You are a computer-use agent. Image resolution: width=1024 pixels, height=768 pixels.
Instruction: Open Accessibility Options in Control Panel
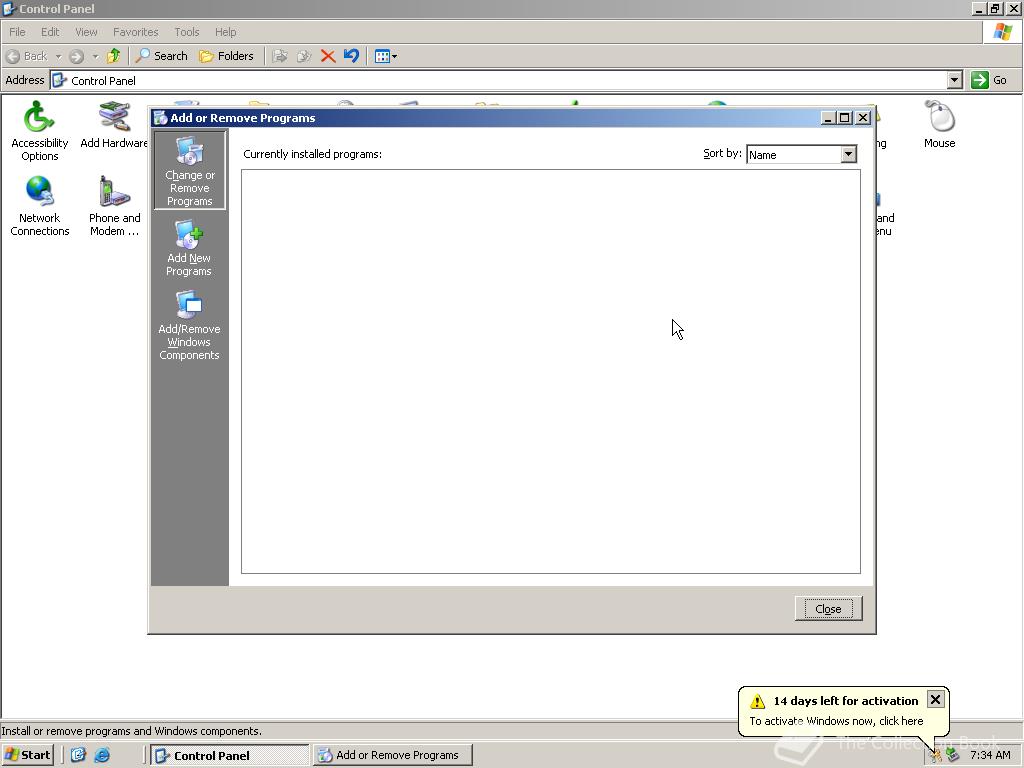[39, 131]
